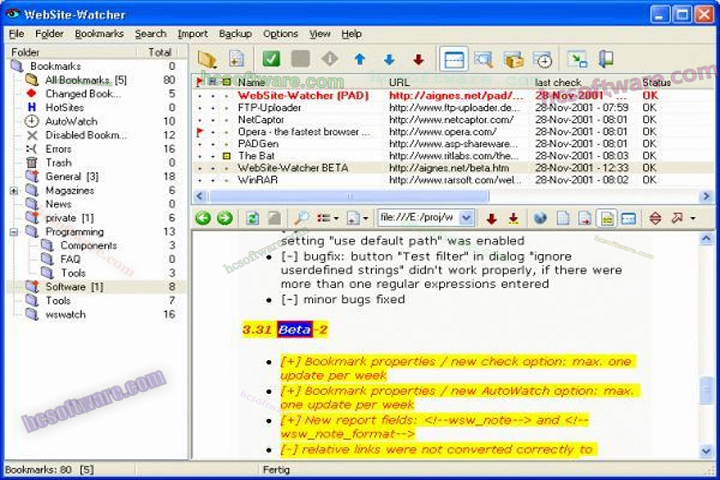Select the WebSite-Watcher BETA bookmark row
The height and width of the screenshot is (480, 720).
[x=452, y=168]
